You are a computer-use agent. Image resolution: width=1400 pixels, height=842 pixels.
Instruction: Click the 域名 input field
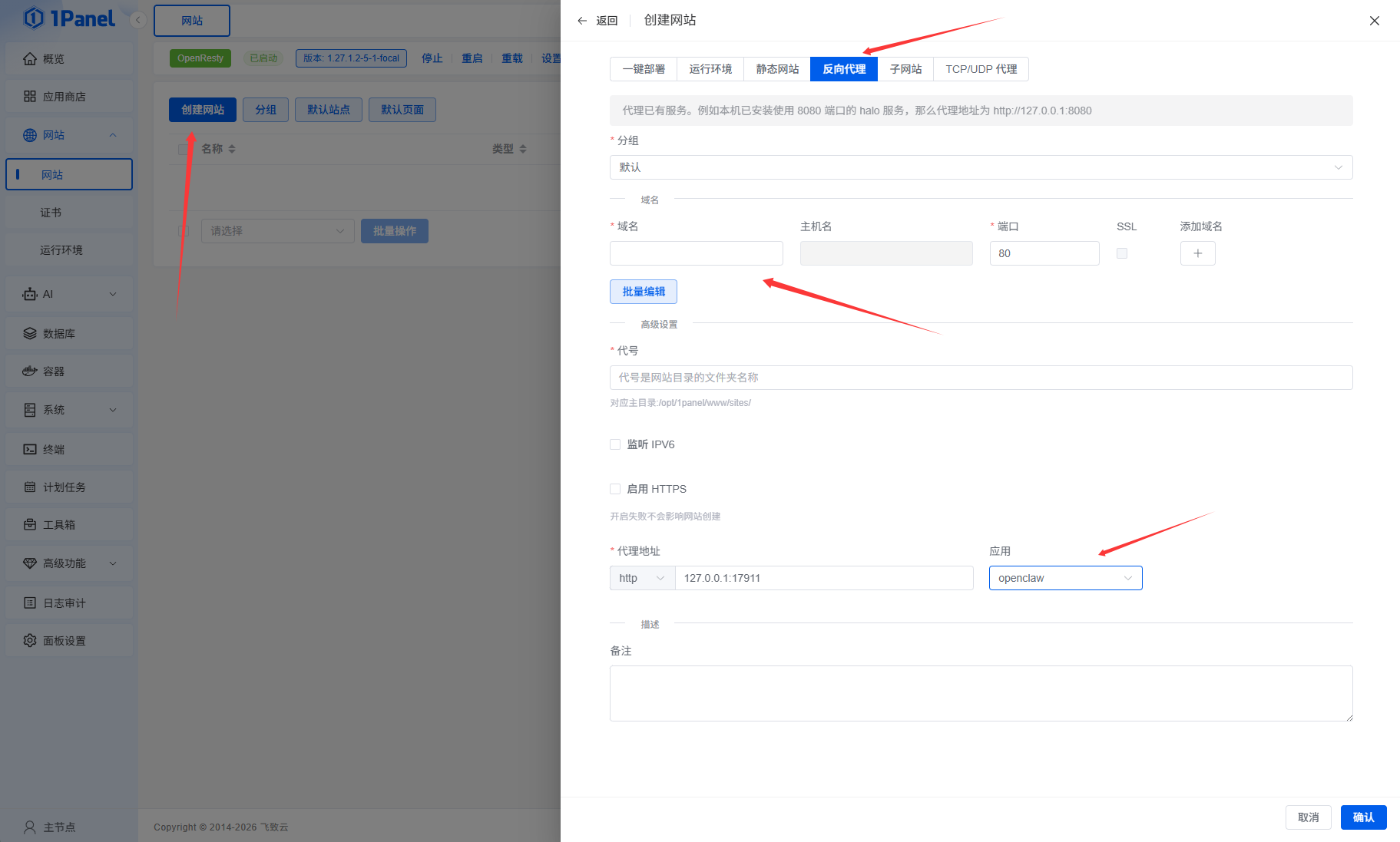pos(696,253)
